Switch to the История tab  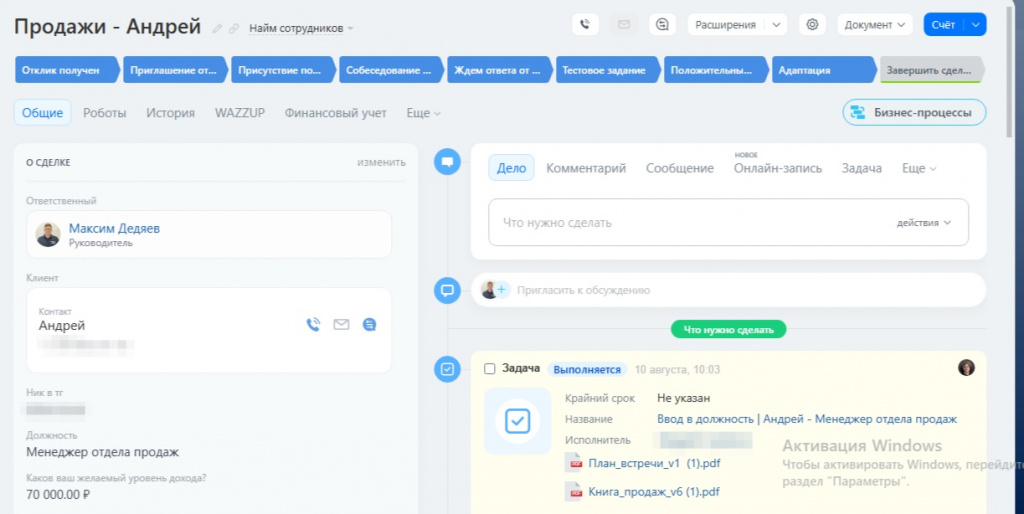point(170,113)
